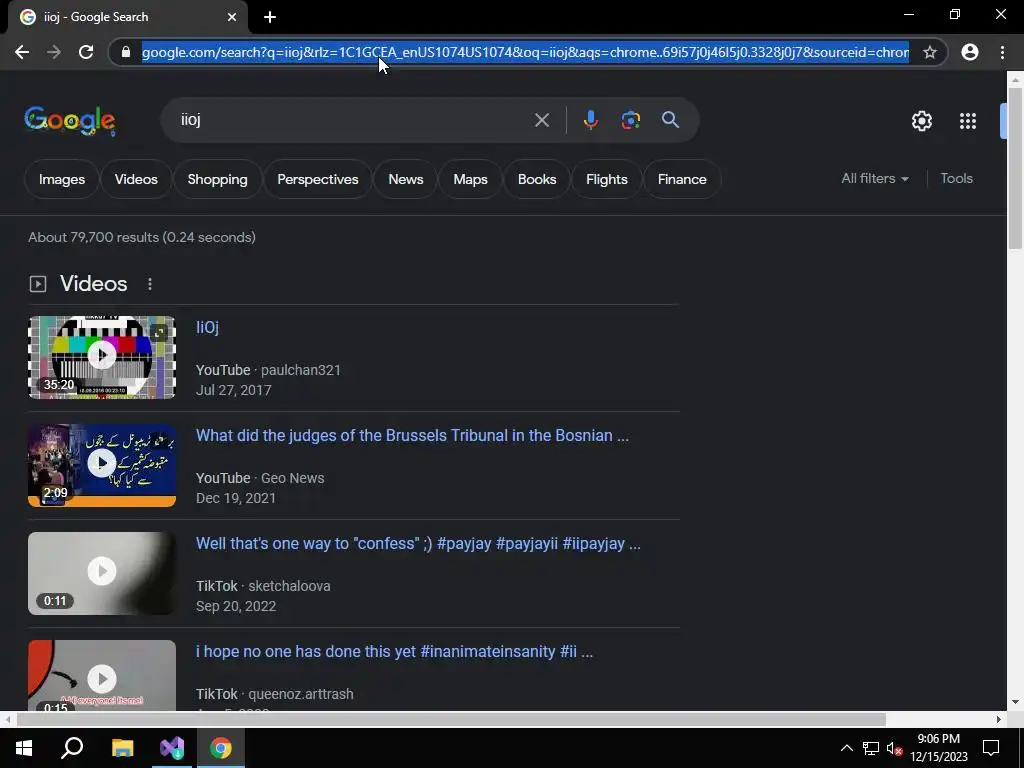Click the 'Dec 19, 2021' date text
The image size is (1024, 768).
pyautogui.click(x=236, y=498)
